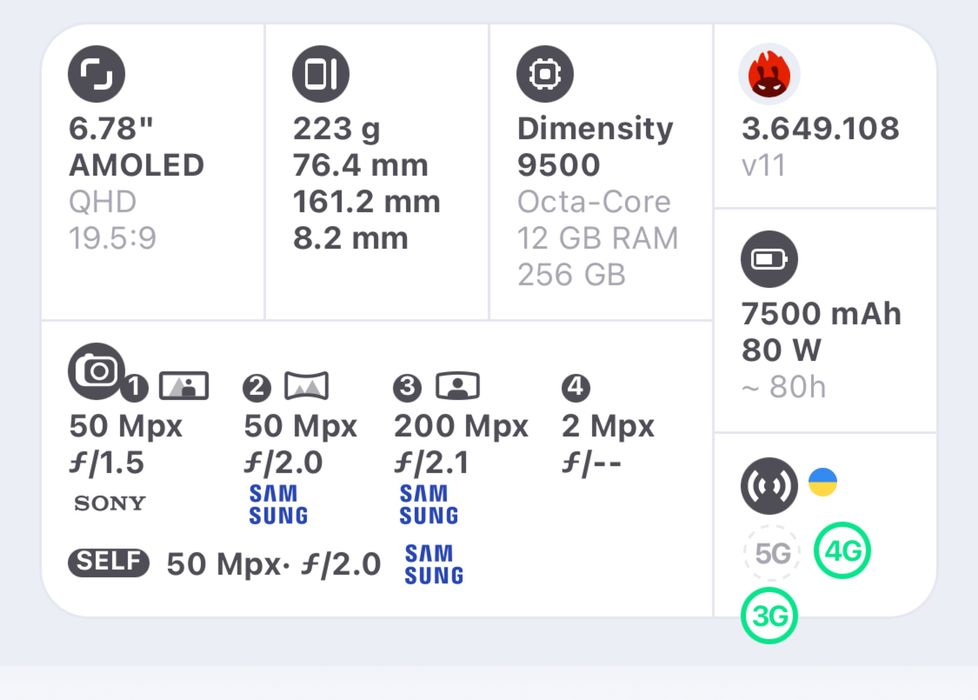Select the 4G network badge
The width and height of the screenshot is (978, 700).
(843, 550)
